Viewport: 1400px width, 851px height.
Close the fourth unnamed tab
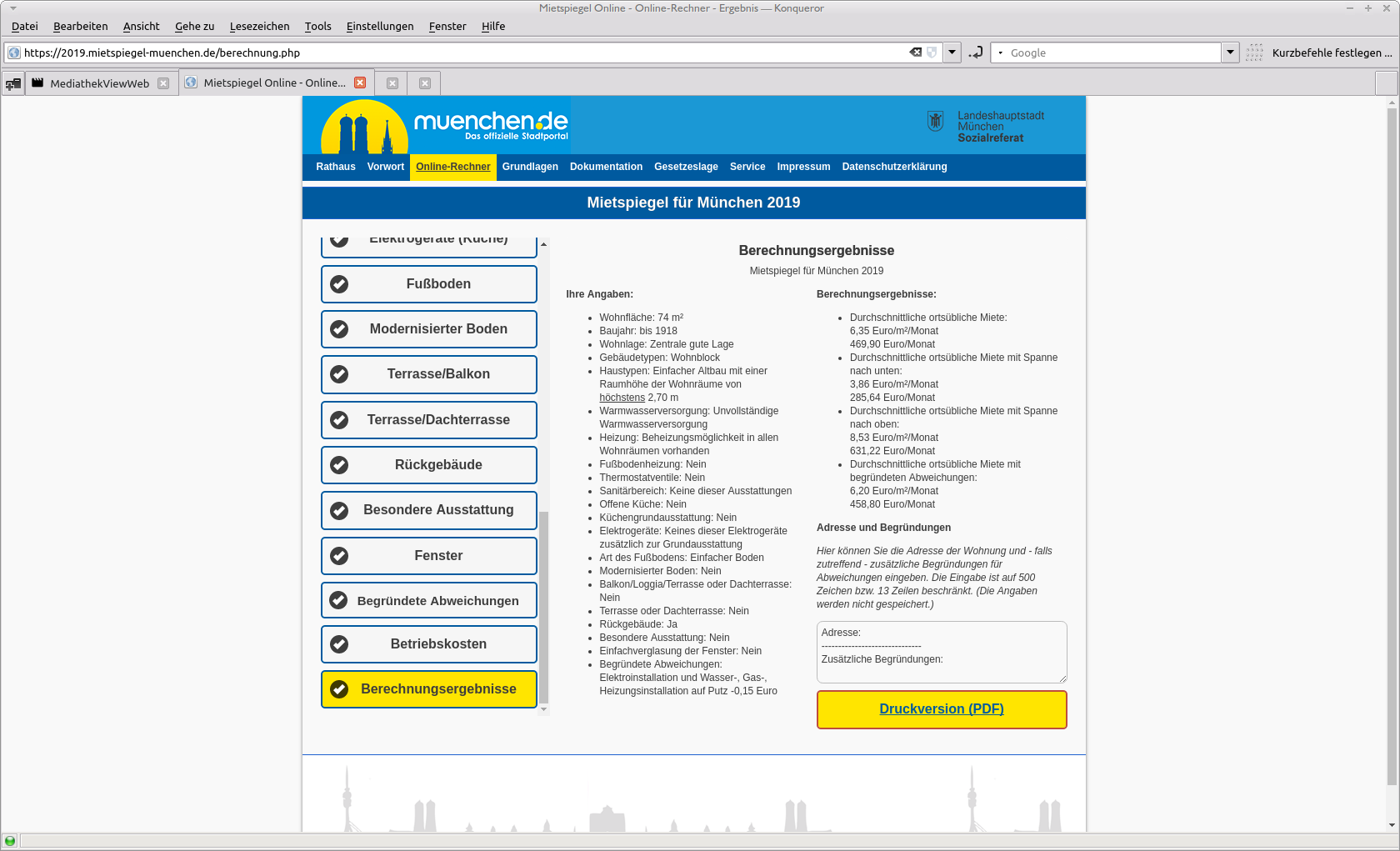click(425, 83)
